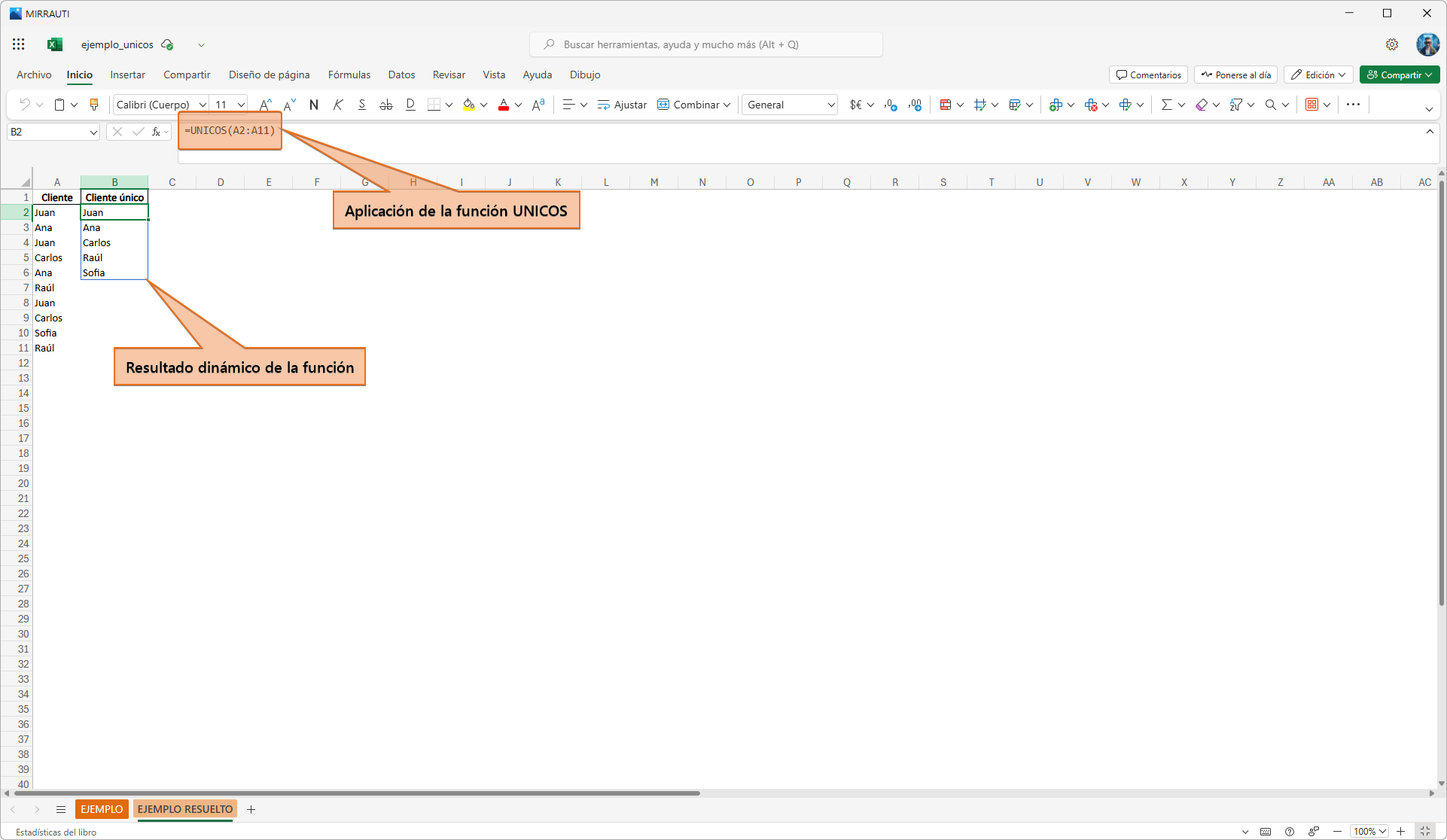Image resolution: width=1447 pixels, height=840 pixels.
Task: Open the font size dropdown
Action: [x=241, y=105]
